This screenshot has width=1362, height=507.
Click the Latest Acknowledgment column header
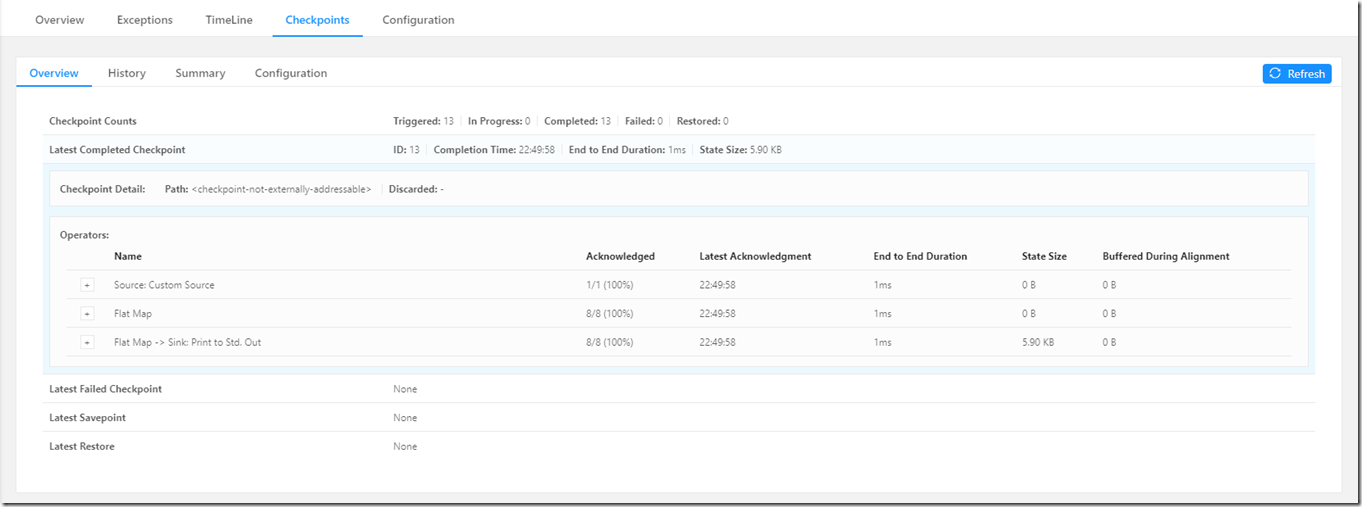755,256
